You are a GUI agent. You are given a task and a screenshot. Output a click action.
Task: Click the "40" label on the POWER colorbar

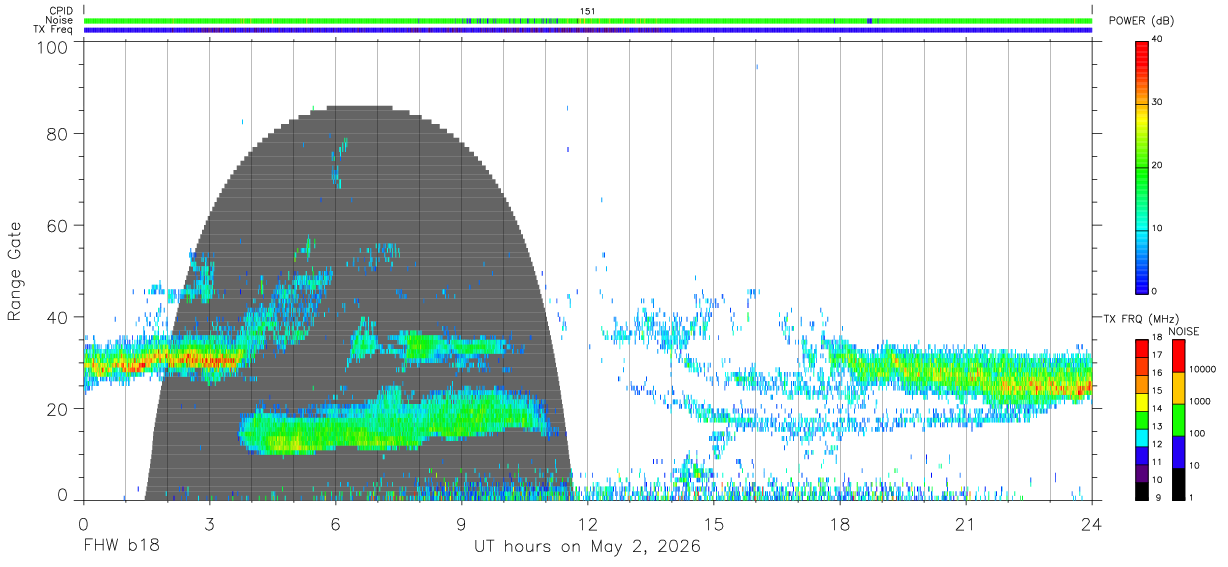click(x=1158, y=40)
